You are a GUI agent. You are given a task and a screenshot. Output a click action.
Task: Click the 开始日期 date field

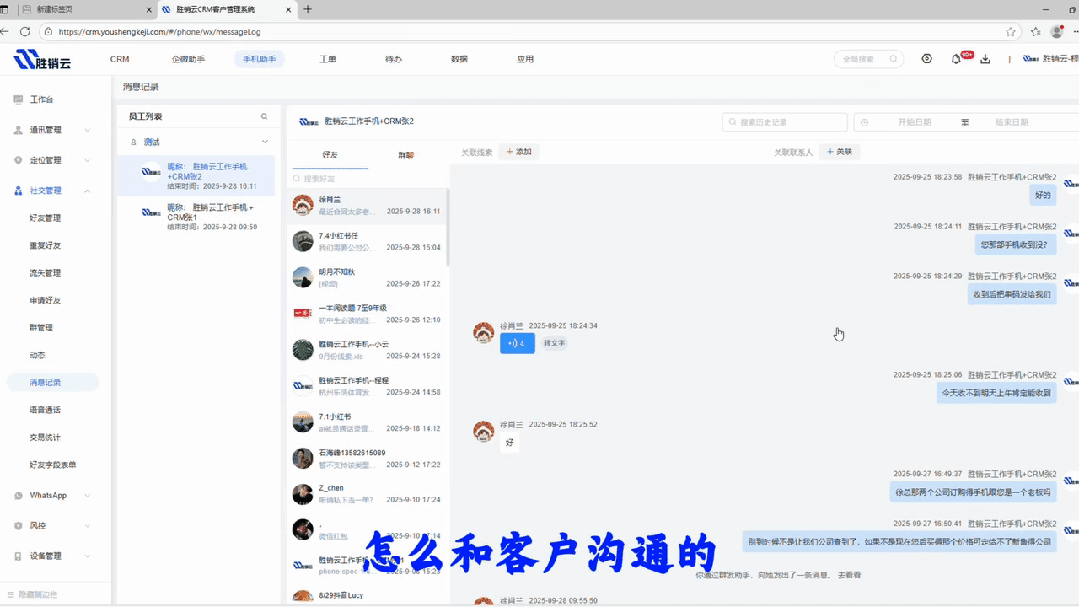(x=914, y=123)
